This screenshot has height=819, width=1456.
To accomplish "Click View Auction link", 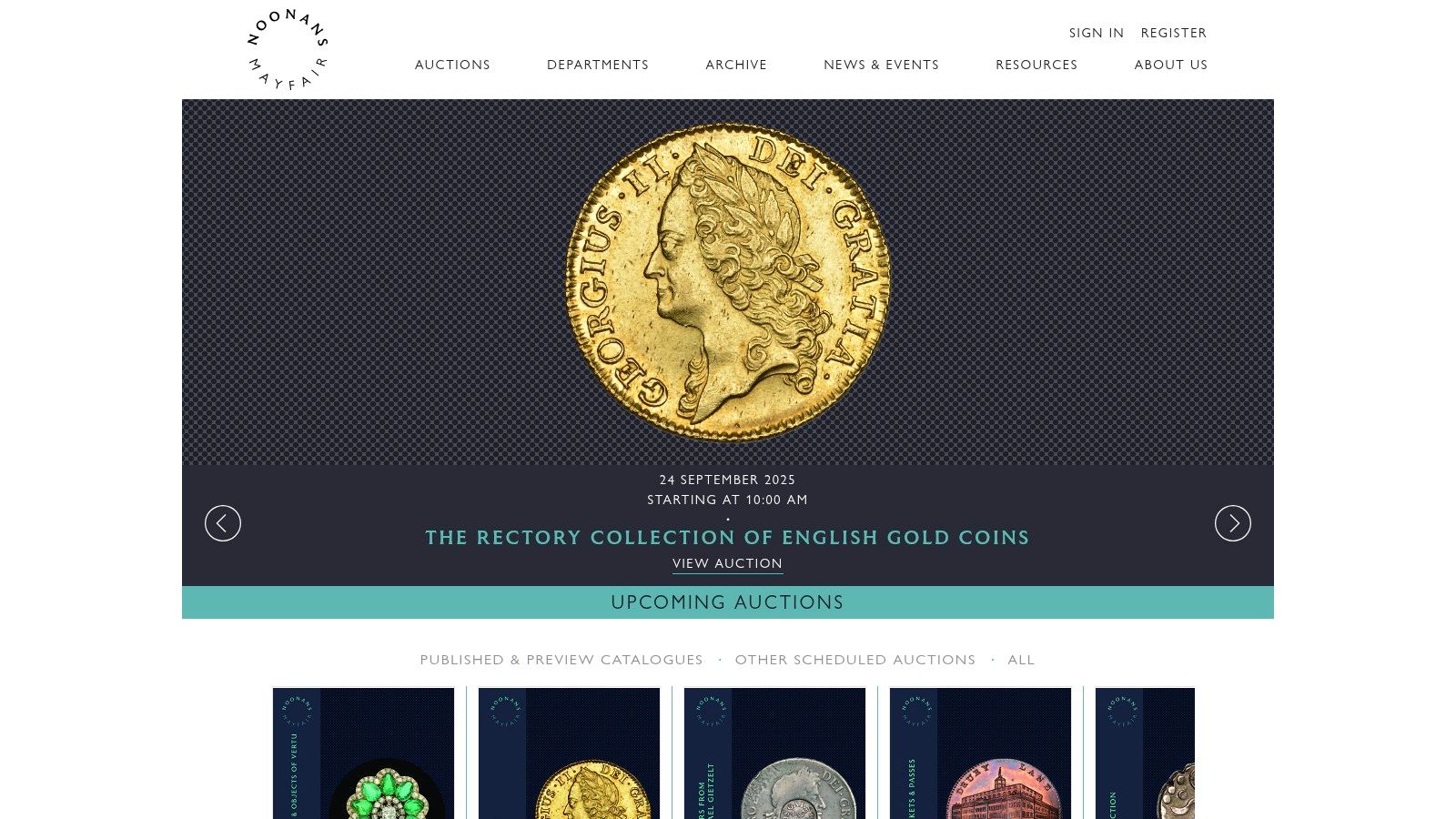I will point(727,563).
